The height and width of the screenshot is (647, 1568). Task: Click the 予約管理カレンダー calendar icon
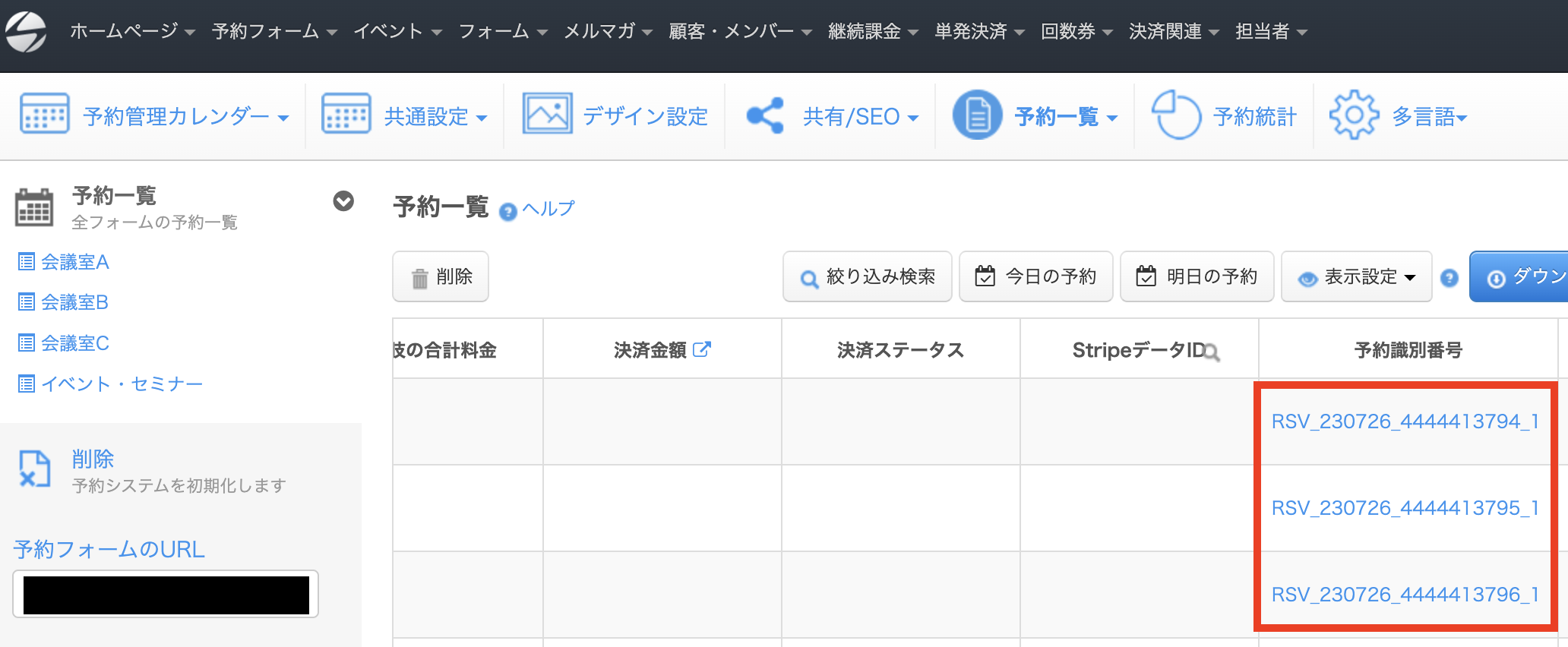click(44, 115)
